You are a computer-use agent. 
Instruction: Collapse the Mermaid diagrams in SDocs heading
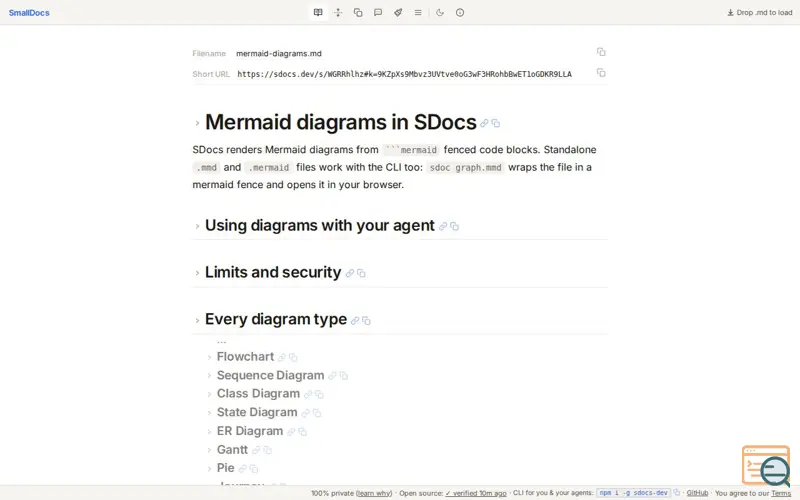tap(197, 123)
